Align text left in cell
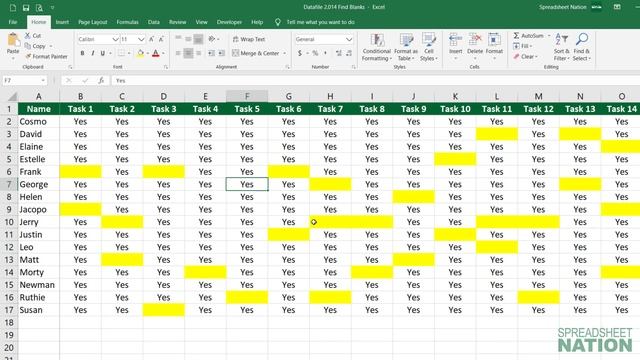 178,53
